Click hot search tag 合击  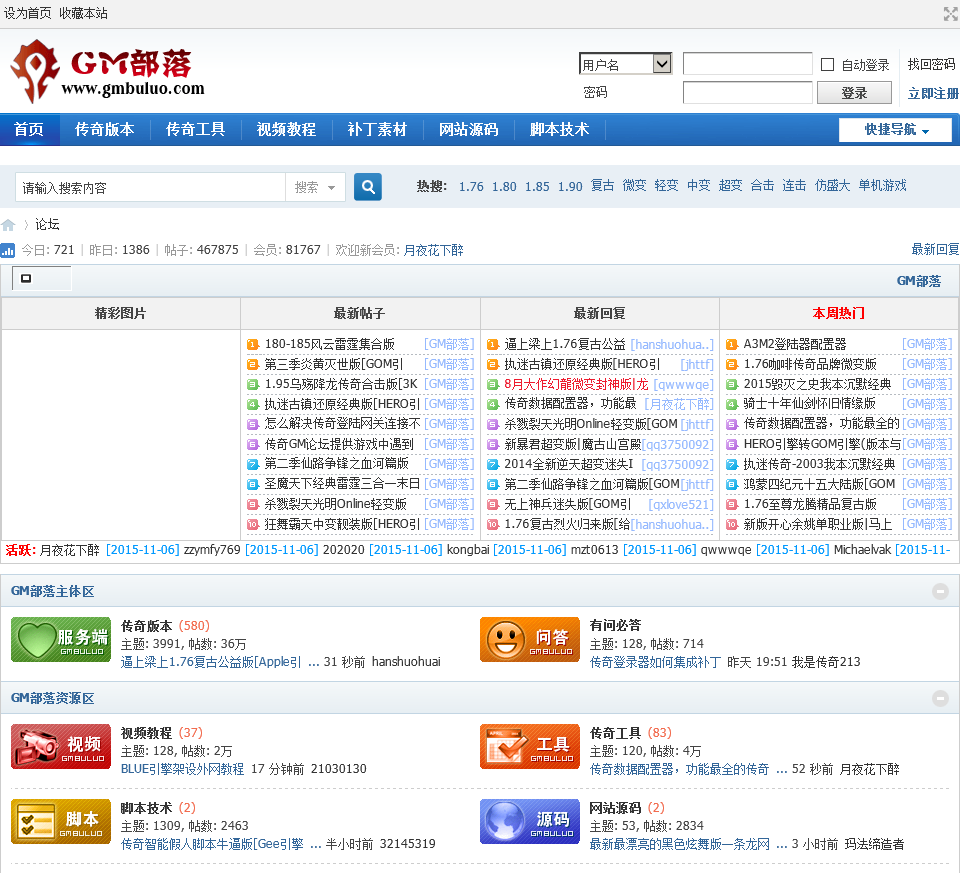click(762, 185)
